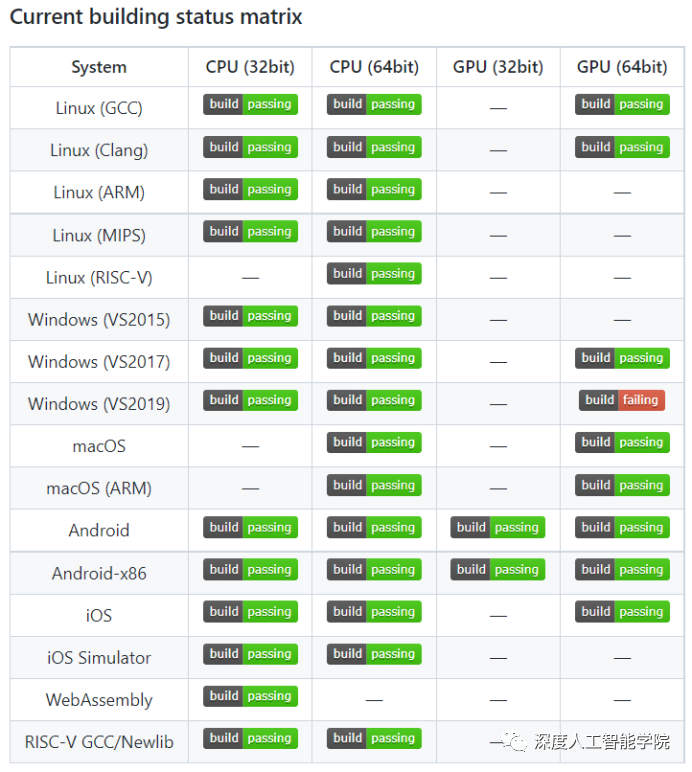Click Android GPU 32bit build passing badge
692x772 pixels.
coord(497,527)
